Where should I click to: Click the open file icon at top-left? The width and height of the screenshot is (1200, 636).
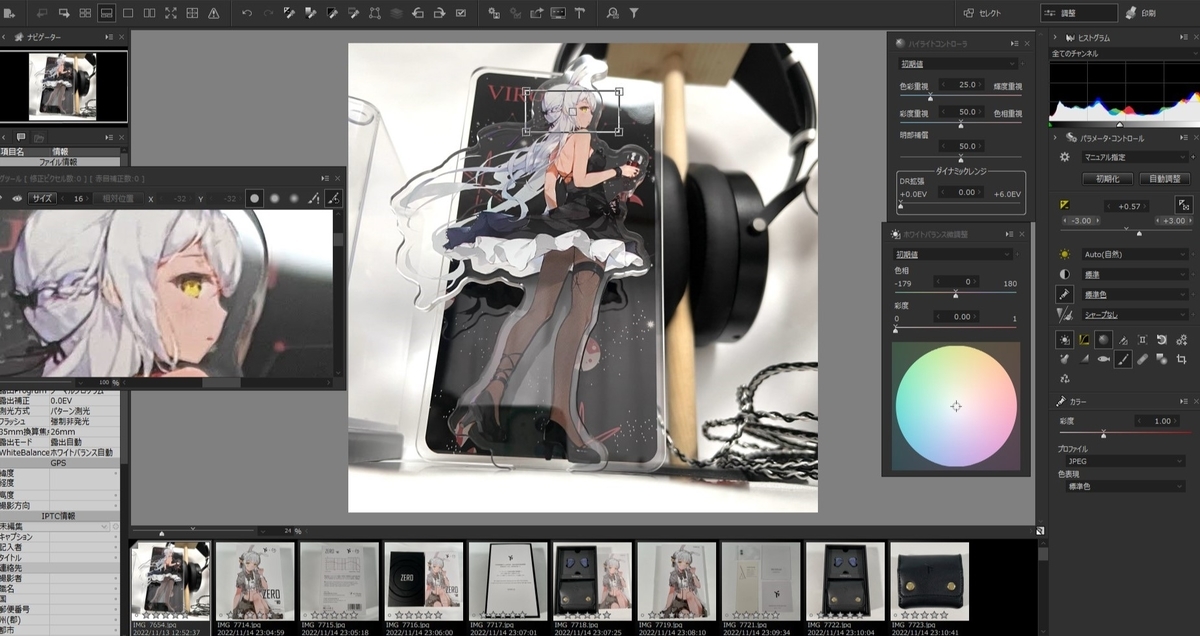pos(10,13)
